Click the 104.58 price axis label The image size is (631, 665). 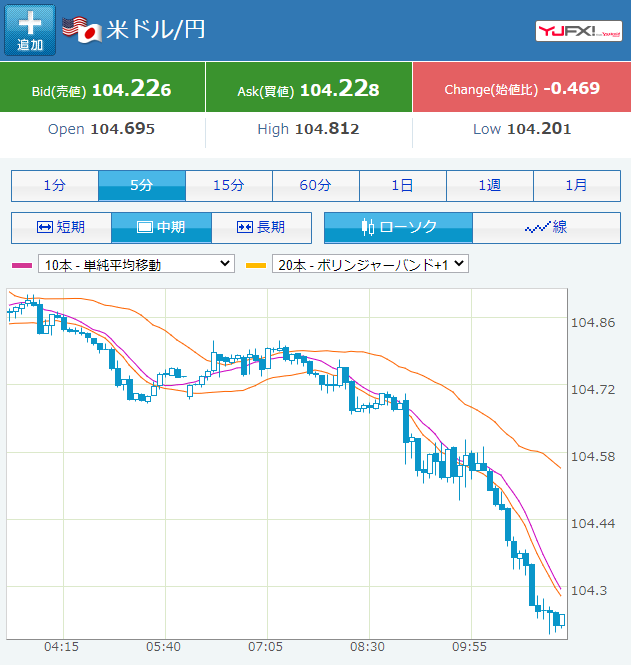click(593, 457)
